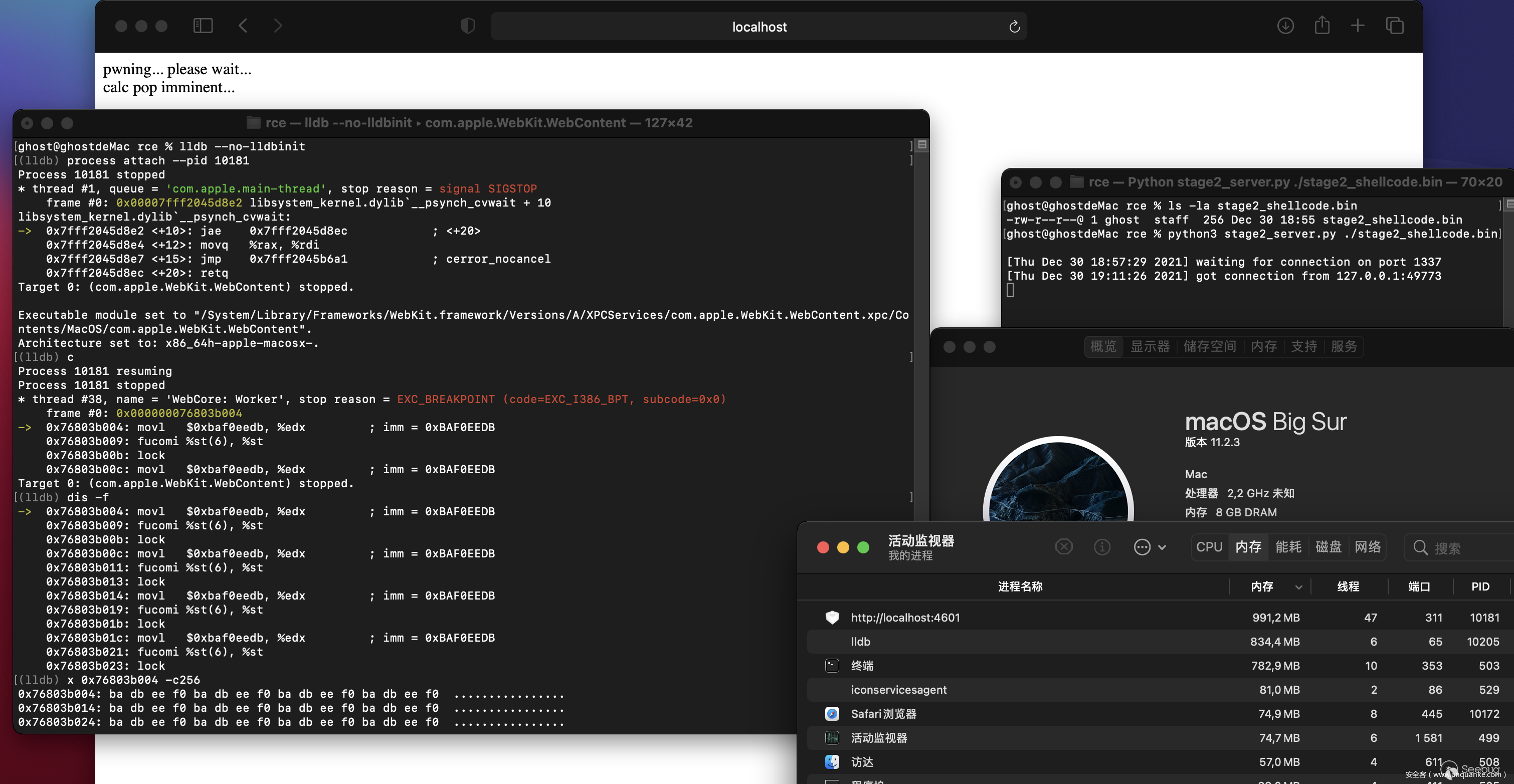Open 显示器 tab in About This Mac
Screen dimensions: 1514x784
pyautogui.click(x=1150, y=347)
